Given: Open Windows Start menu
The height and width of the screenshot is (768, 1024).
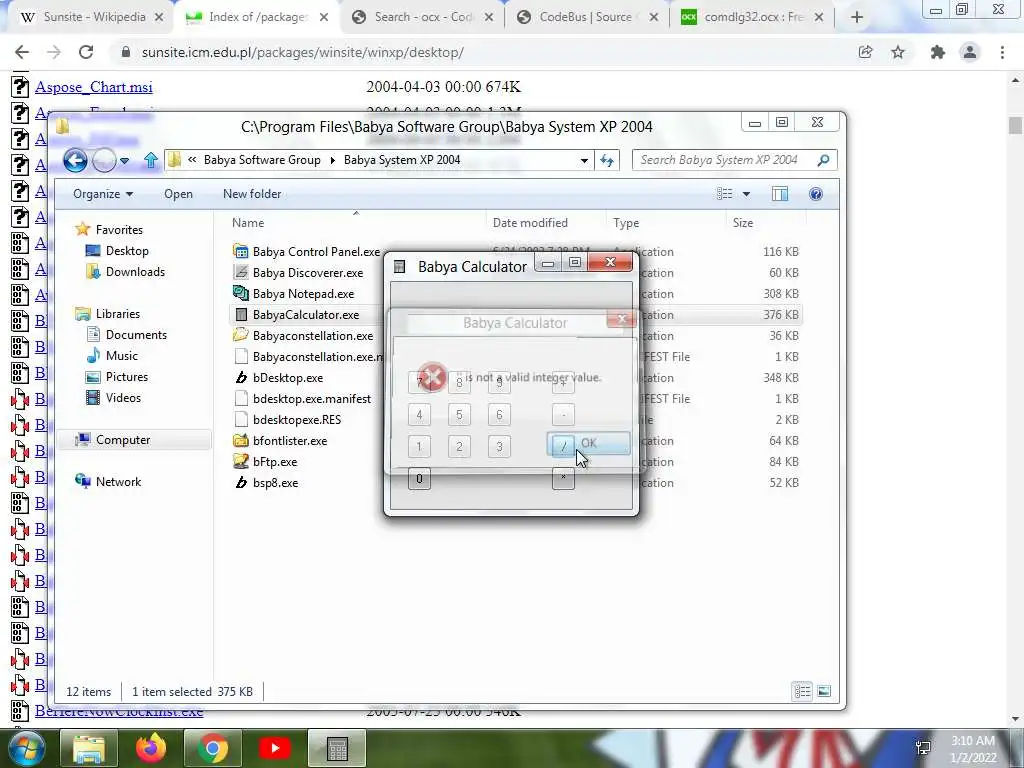Looking at the screenshot, I should pyautogui.click(x=26, y=748).
